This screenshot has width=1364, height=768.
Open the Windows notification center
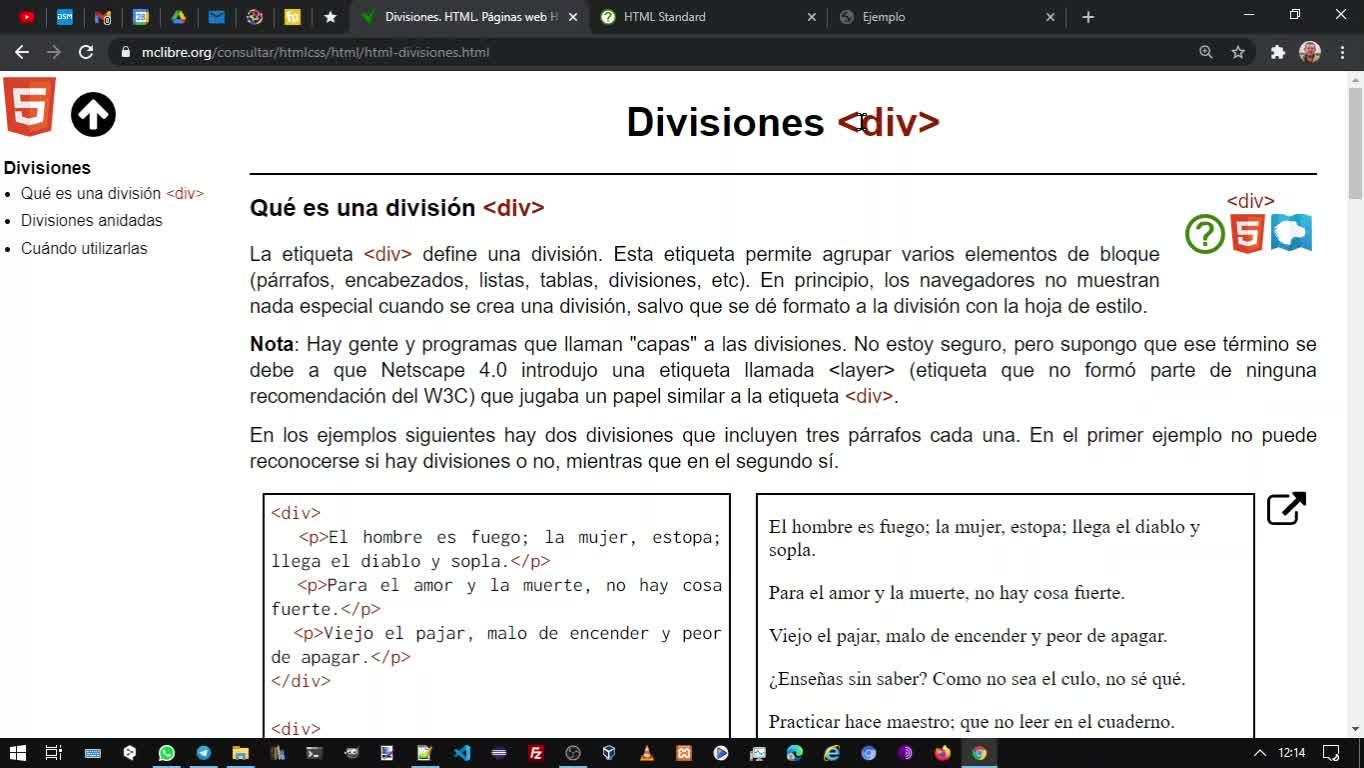(1331, 753)
